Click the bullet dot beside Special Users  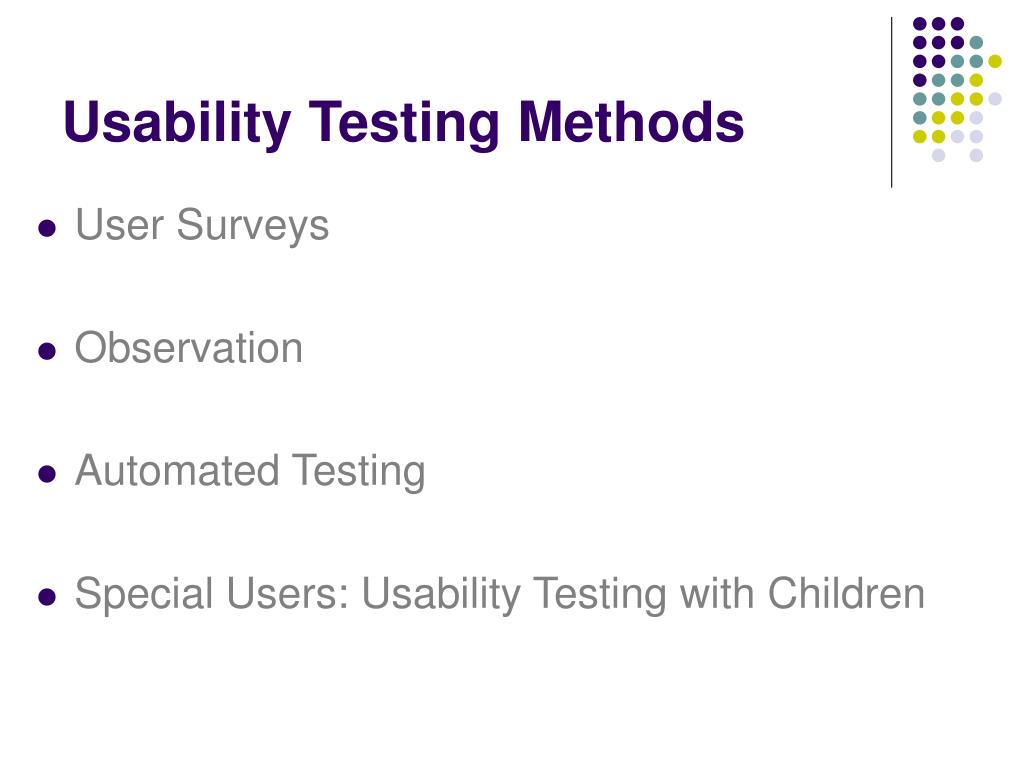[x=47, y=596]
